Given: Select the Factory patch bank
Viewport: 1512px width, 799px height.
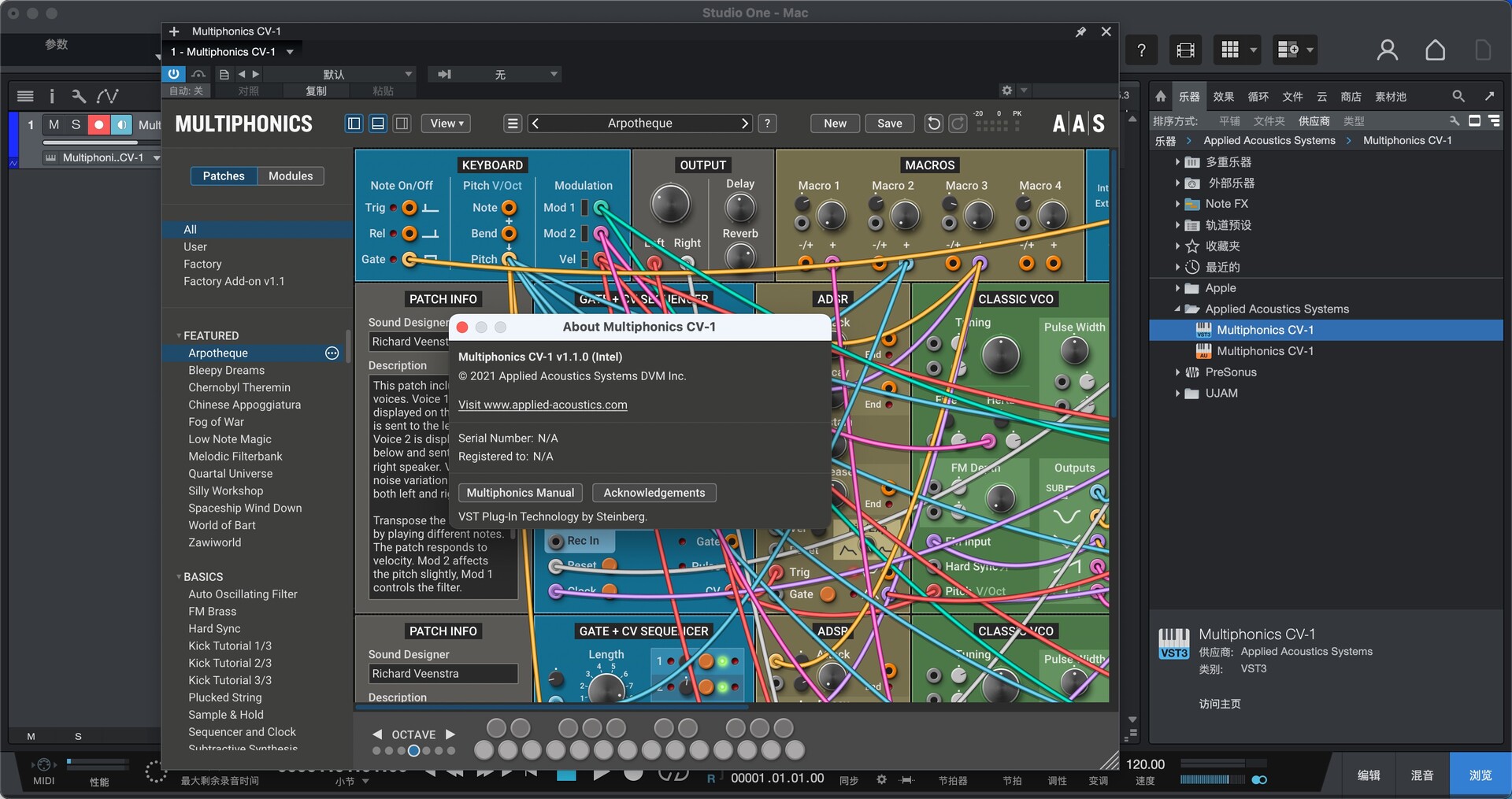Looking at the screenshot, I should [x=202, y=264].
